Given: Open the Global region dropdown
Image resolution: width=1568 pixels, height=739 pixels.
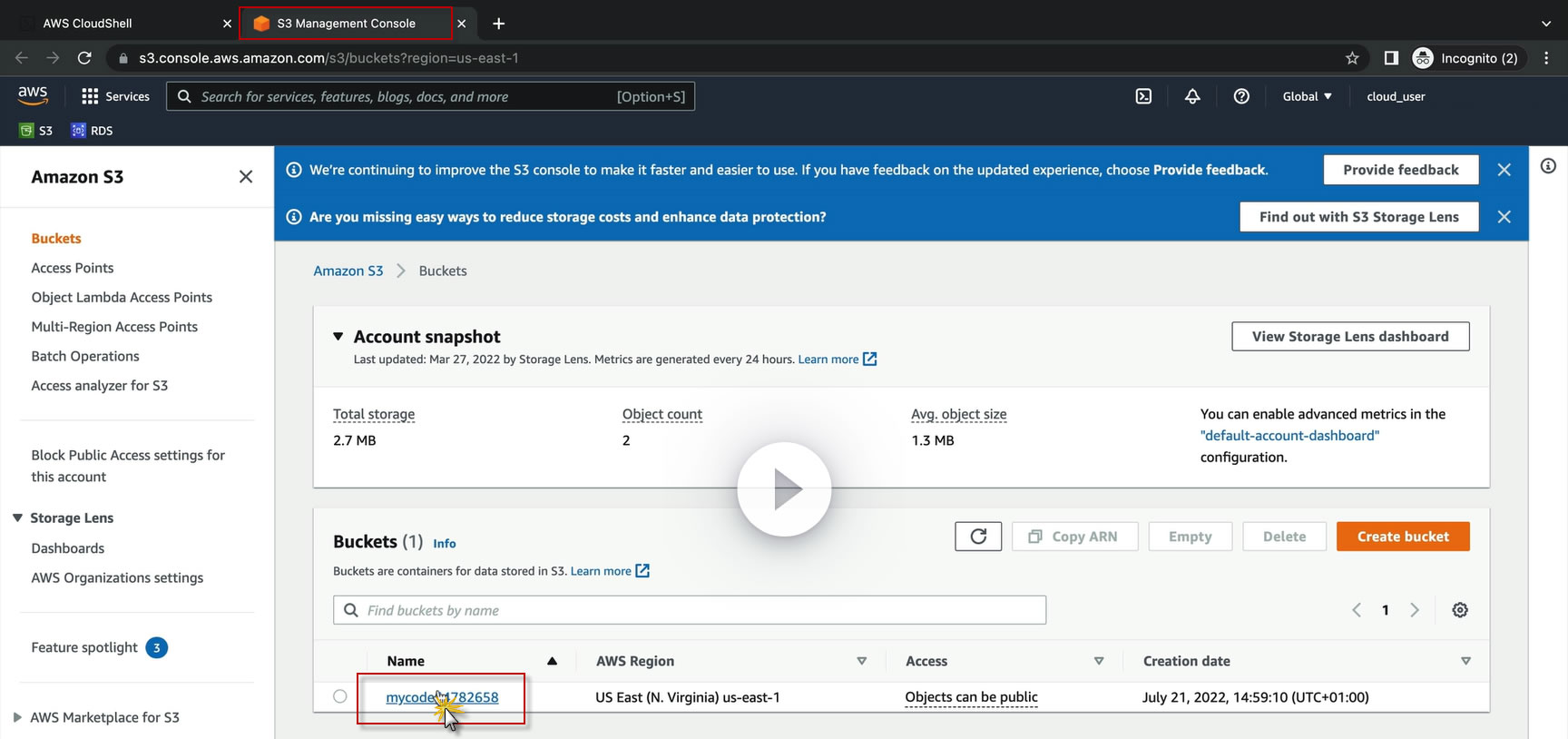Looking at the screenshot, I should (x=1308, y=96).
